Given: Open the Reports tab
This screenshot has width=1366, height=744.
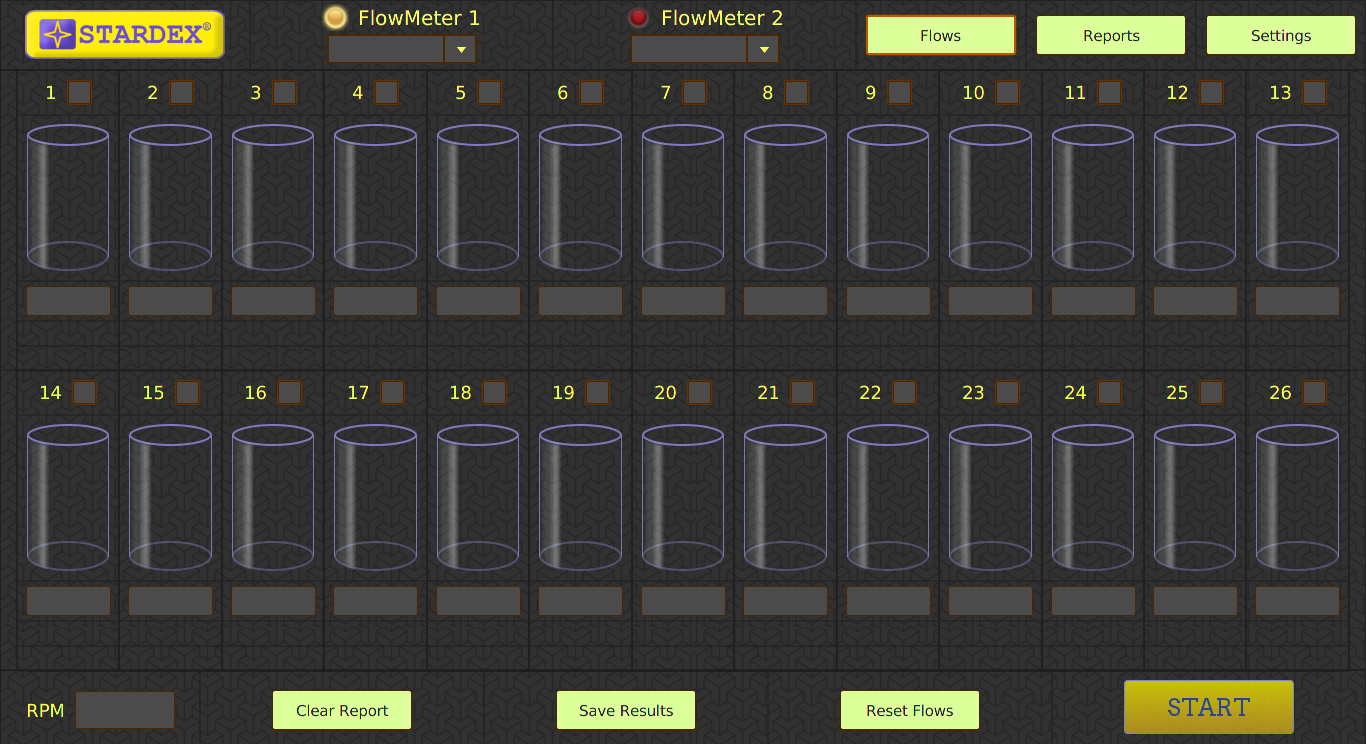Looking at the screenshot, I should tap(1111, 35).
